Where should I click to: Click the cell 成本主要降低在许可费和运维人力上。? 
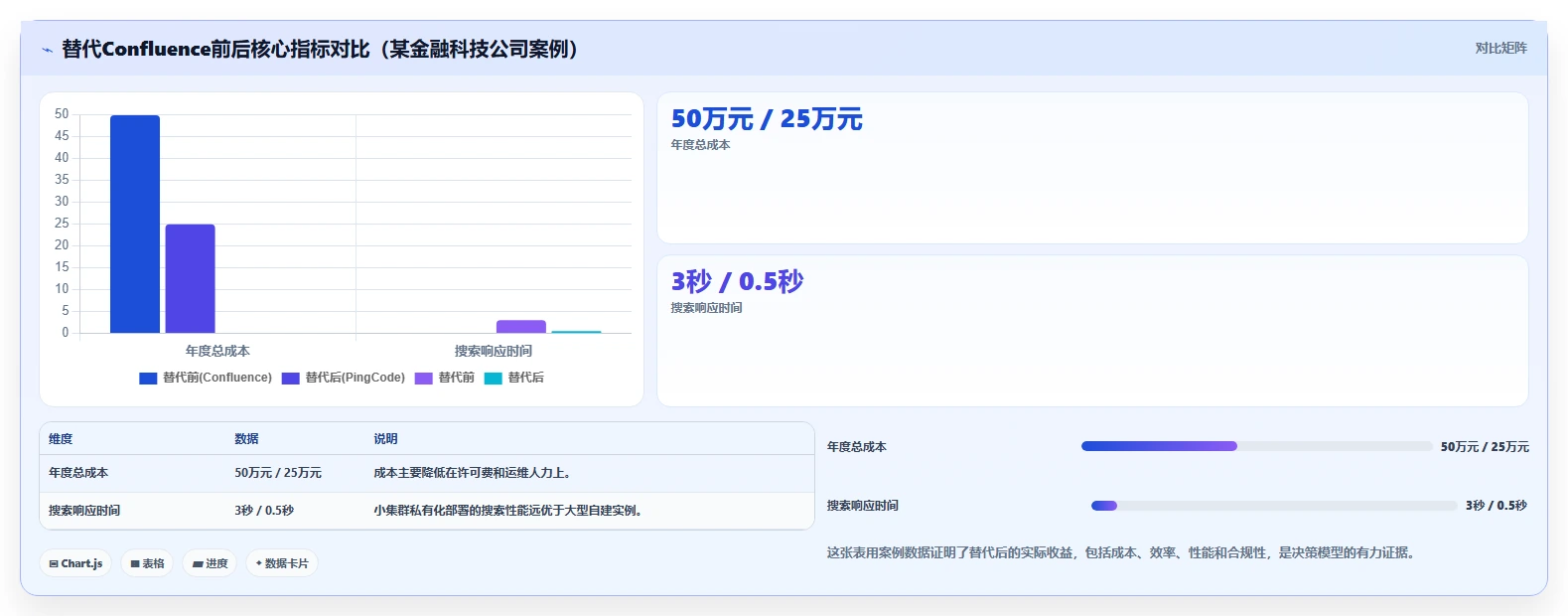coord(472,473)
